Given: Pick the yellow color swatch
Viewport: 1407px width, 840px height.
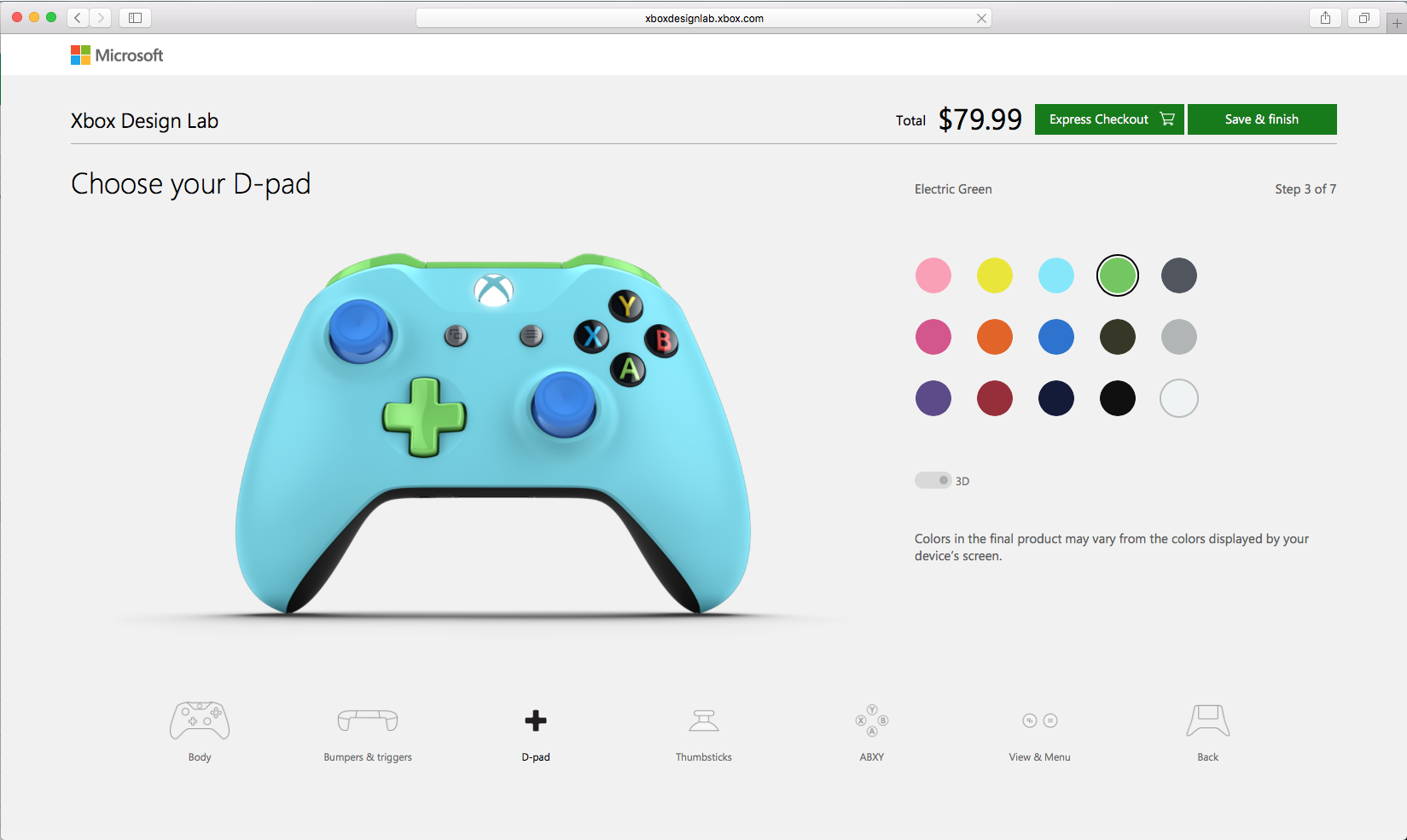Looking at the screenshot, I should coord(995,275).
